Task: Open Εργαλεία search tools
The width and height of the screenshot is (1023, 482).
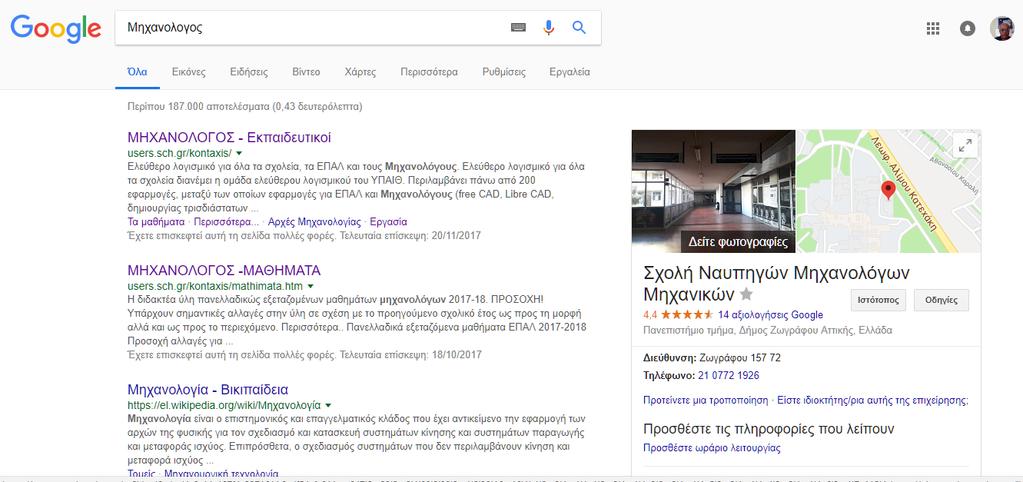Action: tap(570, 72)
